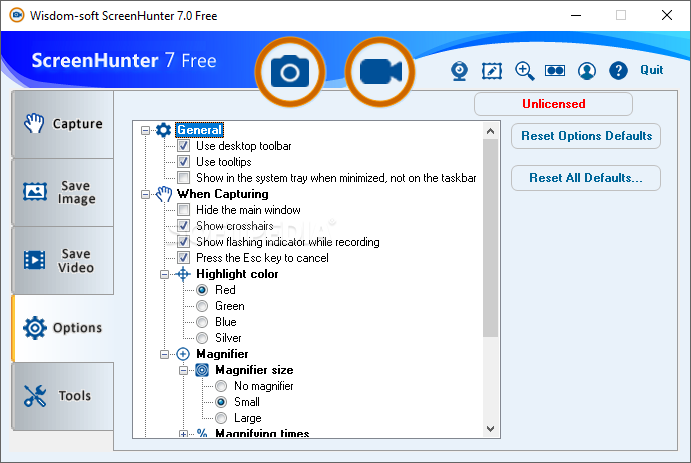Viewport: 691px width, 463px height.
Task: Click the Magnifier size target icon
Action: coord(202,370)
